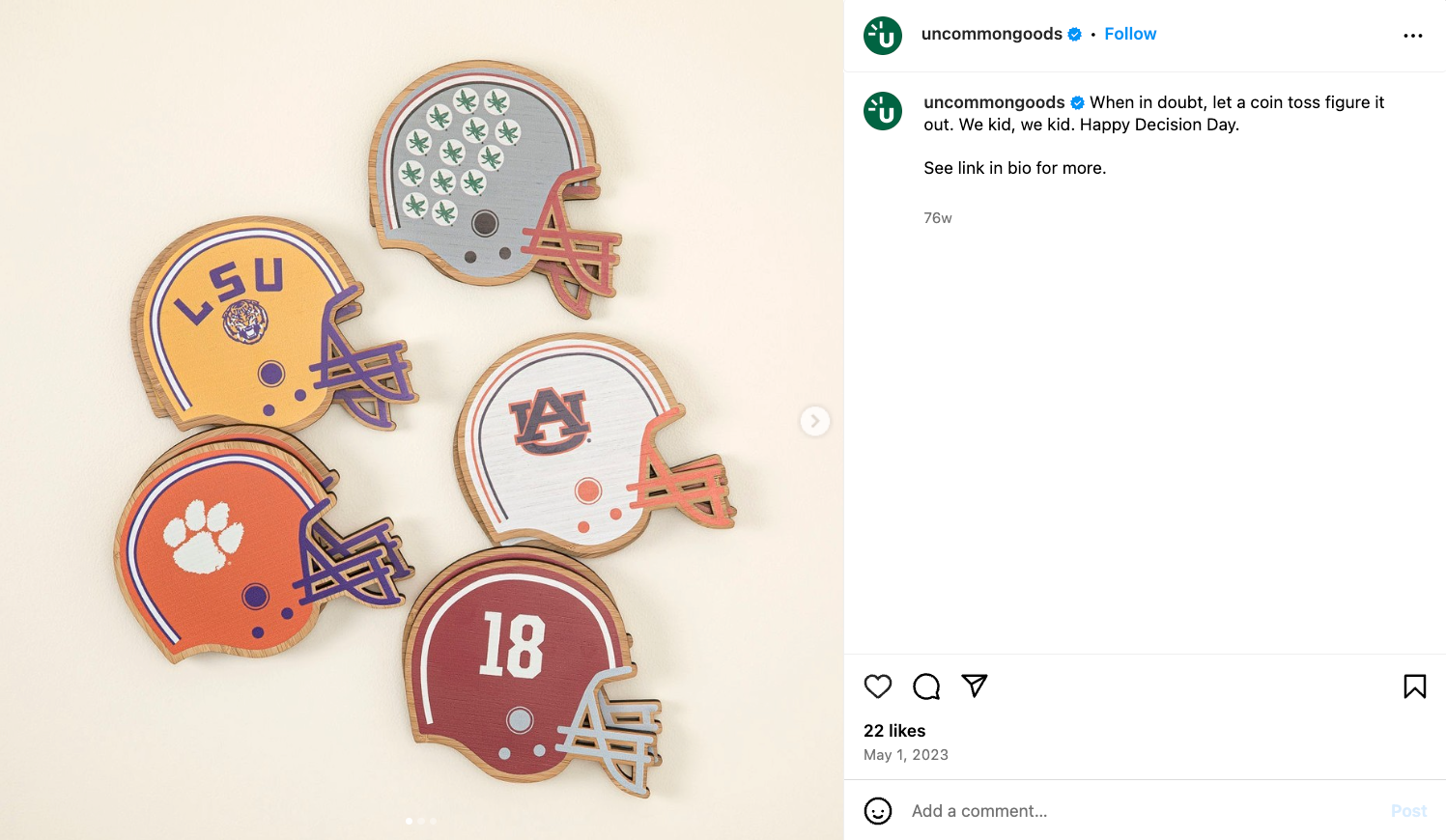Open the May 1, 2023 date link
The width and height of the screenshot is (1446, 840).
905,755
